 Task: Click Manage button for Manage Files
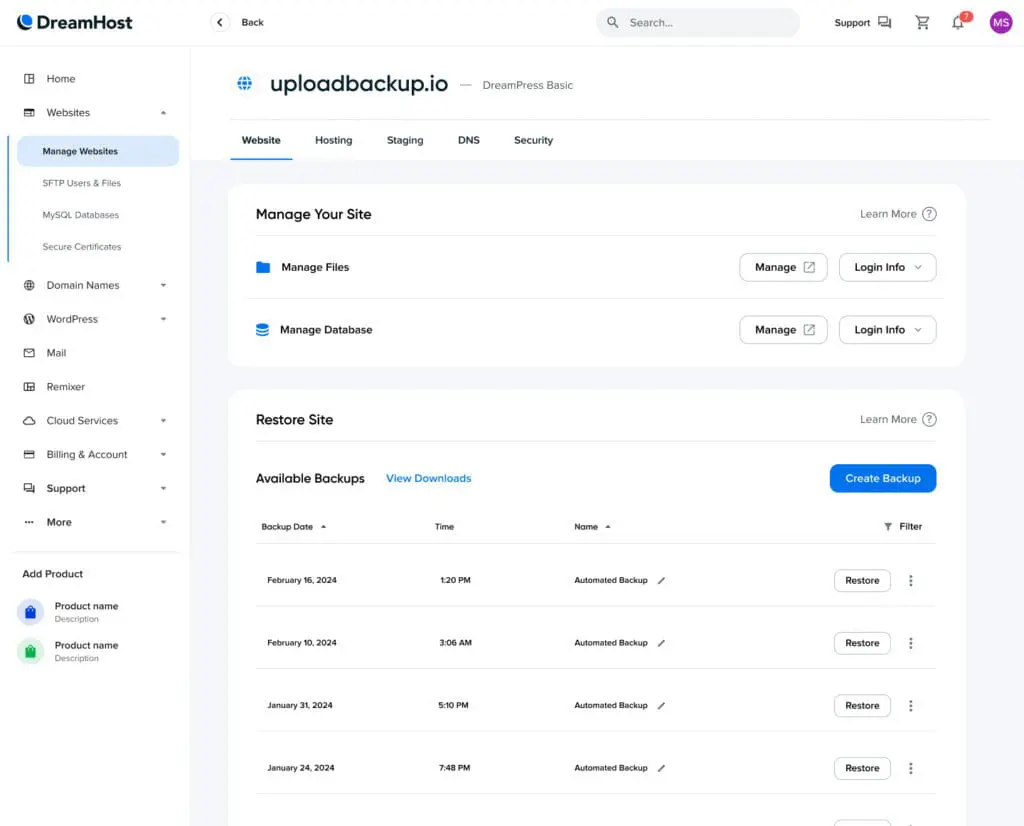[784, 267]
